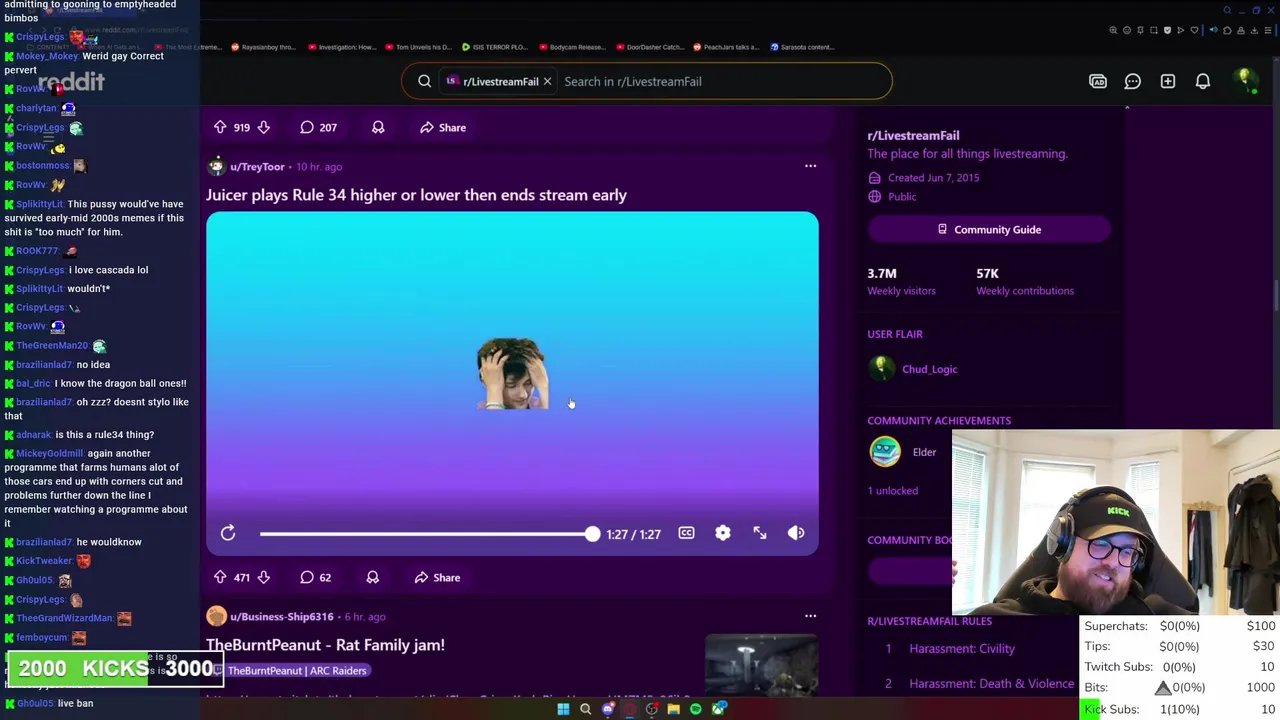Open the u/TreyToor user profile
1280x720 pixels.
pos(257,166)
